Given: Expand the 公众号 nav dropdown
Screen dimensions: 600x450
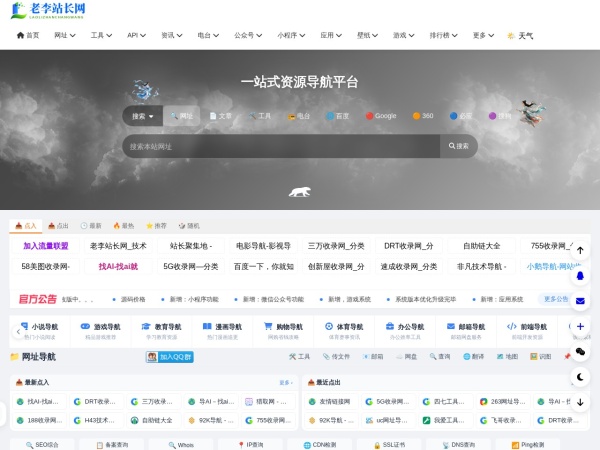Looking at the screenshot, I should [x=248, y=35].
